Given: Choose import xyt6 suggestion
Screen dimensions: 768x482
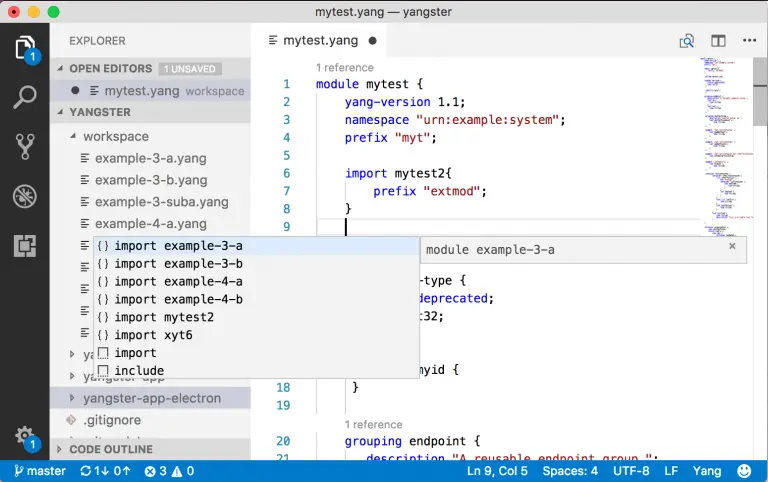Looking at the screenshot, I should point(256,335).
